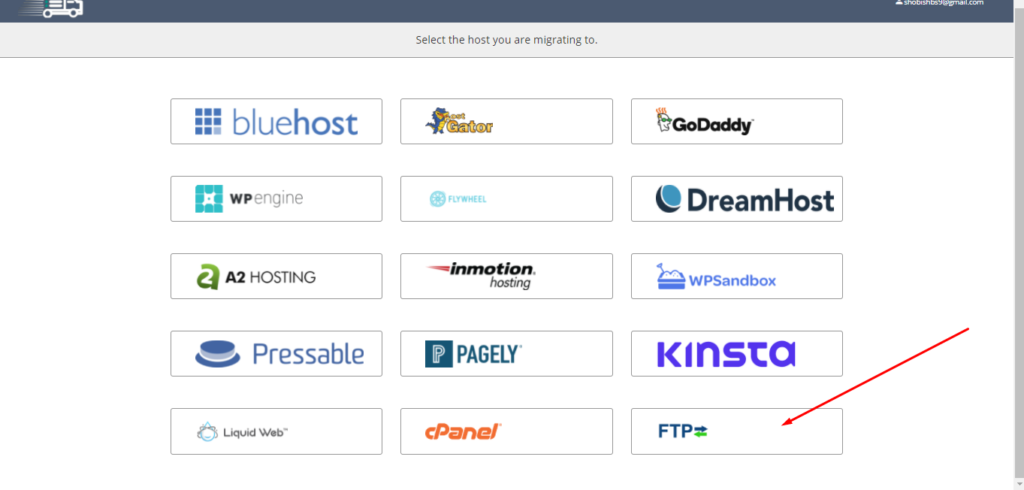The width and height of the screenshot is (1024, 490).
Task: Pick Kinsta as the destination host
Action: coord(737,353)
